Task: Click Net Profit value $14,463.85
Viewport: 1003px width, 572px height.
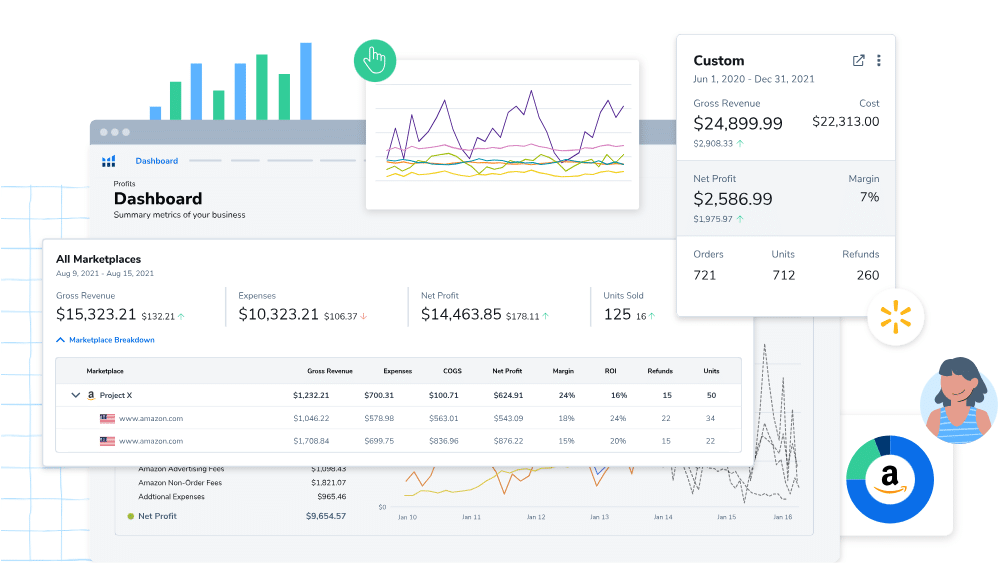Action: (461, 314)
